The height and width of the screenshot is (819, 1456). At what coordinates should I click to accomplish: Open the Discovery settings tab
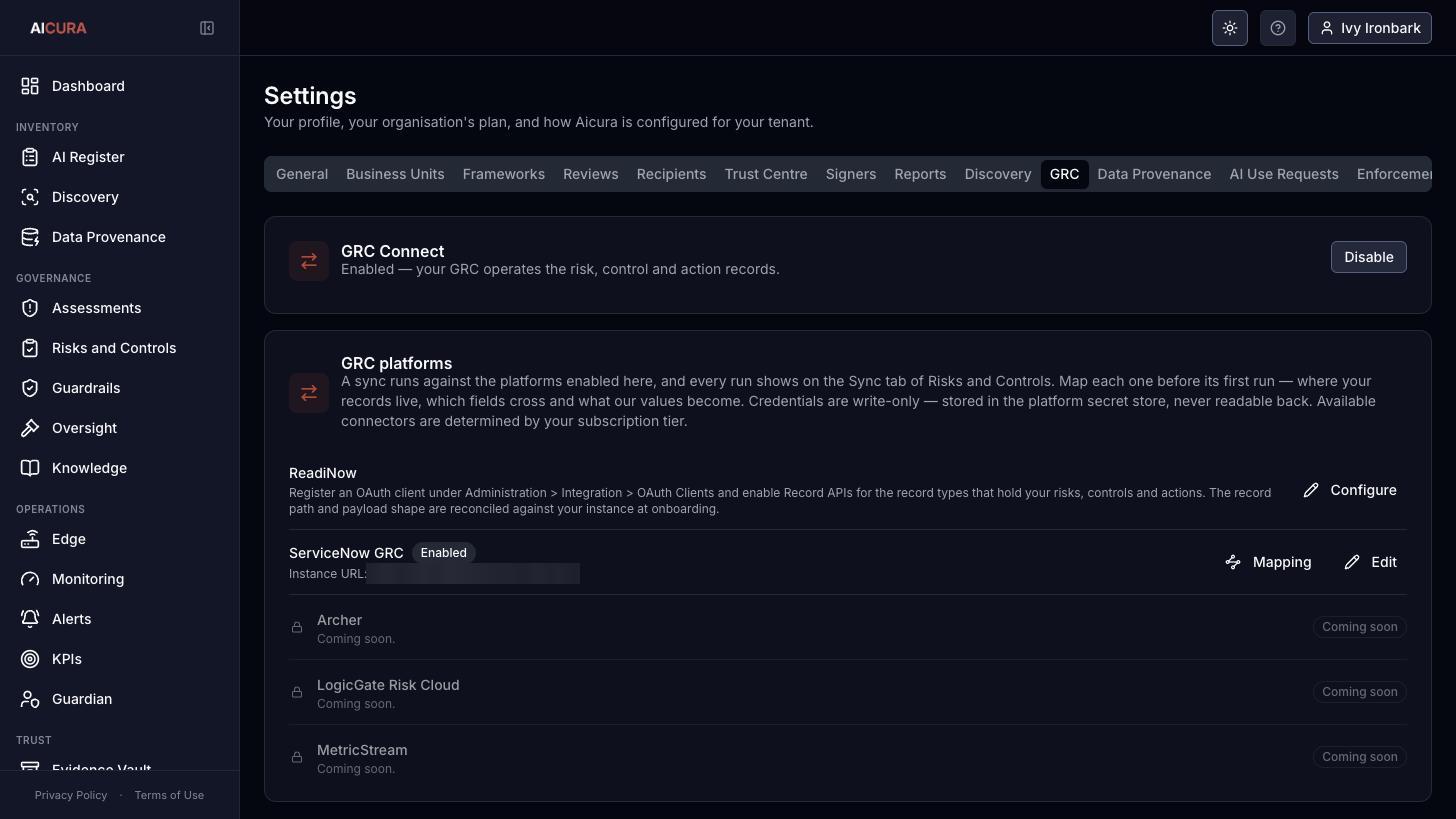pos(998,174)
